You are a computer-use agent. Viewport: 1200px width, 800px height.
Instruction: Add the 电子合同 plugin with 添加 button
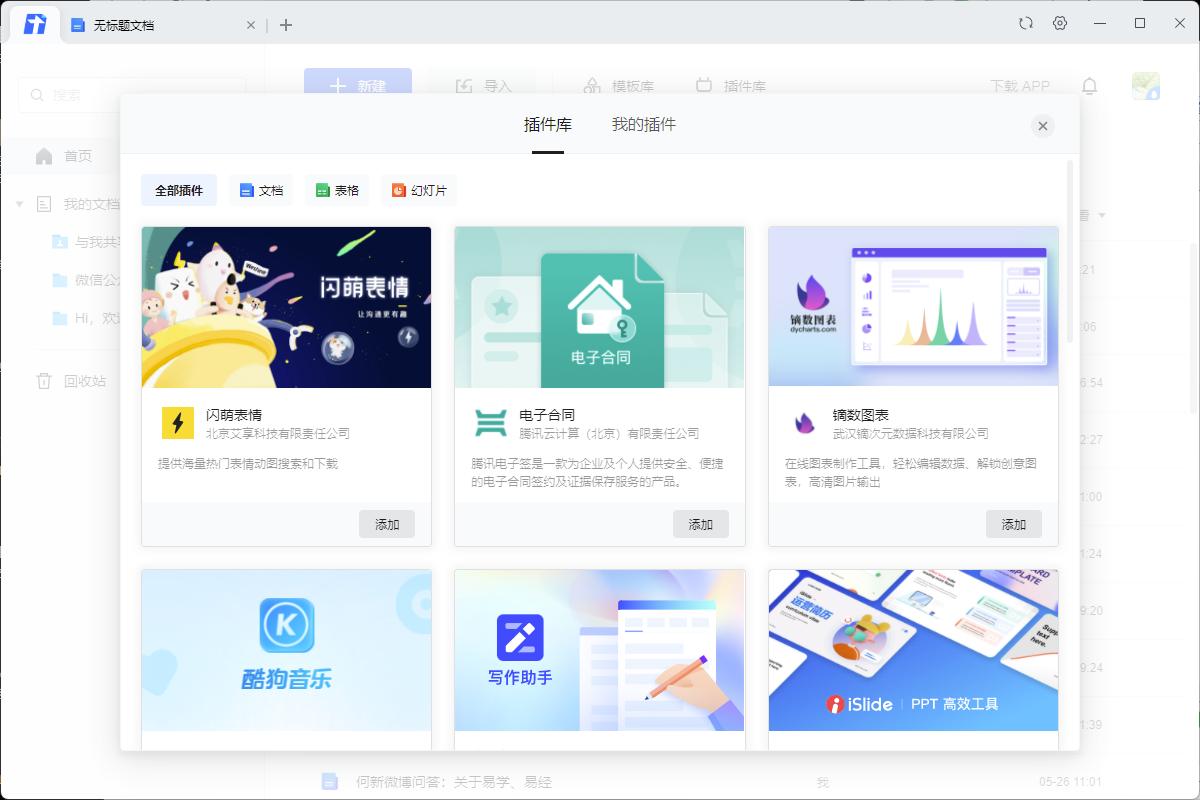click(x=701, y=523)
